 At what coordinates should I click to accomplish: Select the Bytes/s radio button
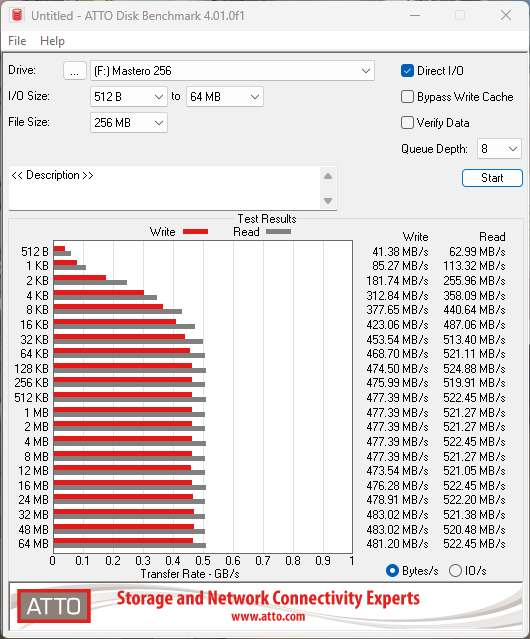(x=392, y=571)
